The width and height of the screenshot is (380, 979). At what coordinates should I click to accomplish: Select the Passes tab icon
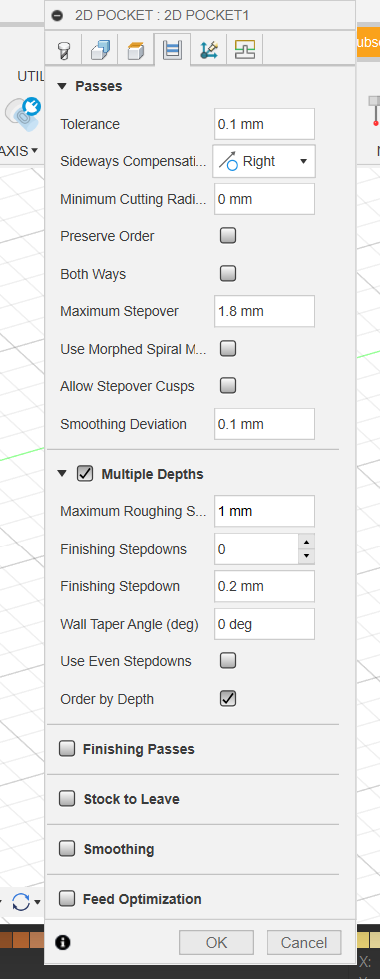pos(172,50)
